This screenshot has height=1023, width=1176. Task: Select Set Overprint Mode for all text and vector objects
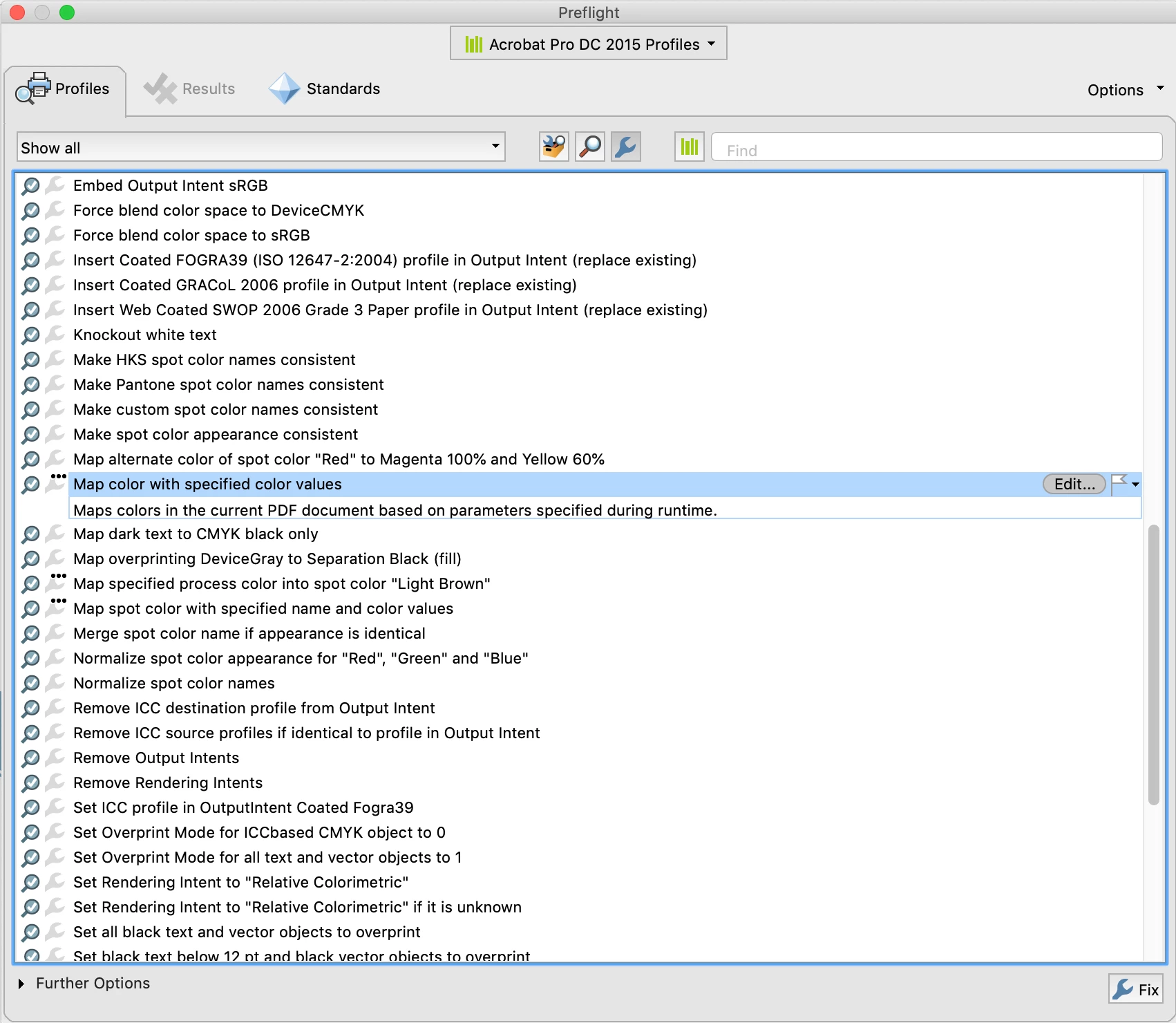(267, 857)
